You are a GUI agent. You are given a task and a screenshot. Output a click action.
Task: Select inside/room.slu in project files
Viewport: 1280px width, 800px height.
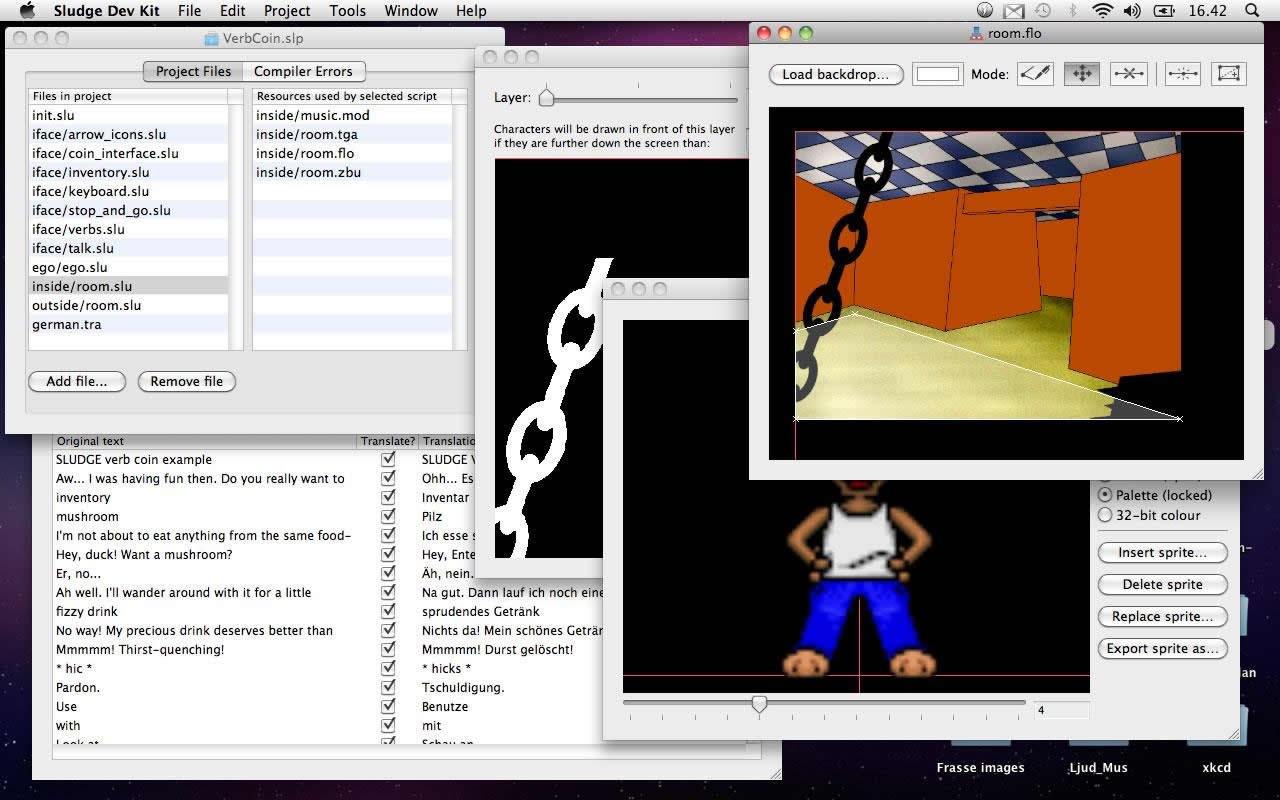click(x=129, y=286)
